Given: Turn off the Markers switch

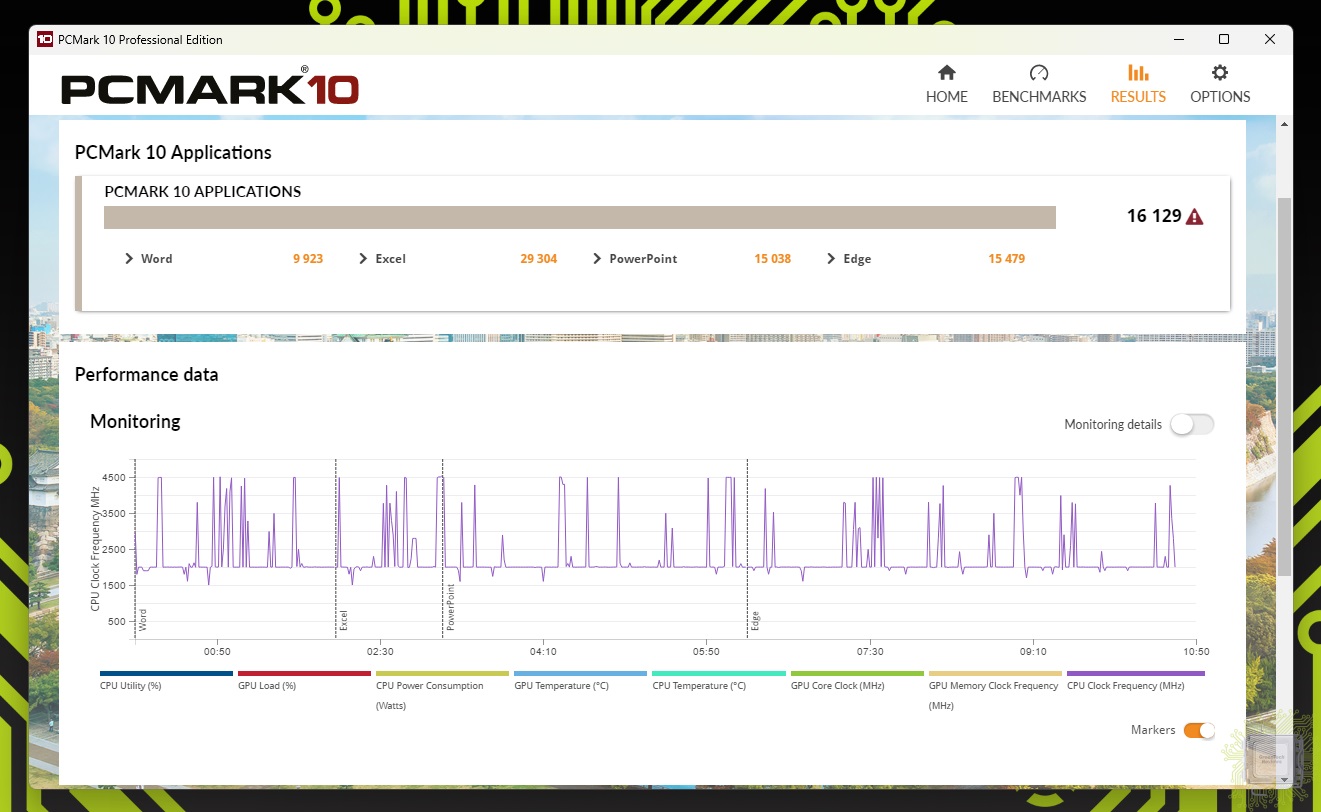Looking at the screenshot, I should (1199, 730).
